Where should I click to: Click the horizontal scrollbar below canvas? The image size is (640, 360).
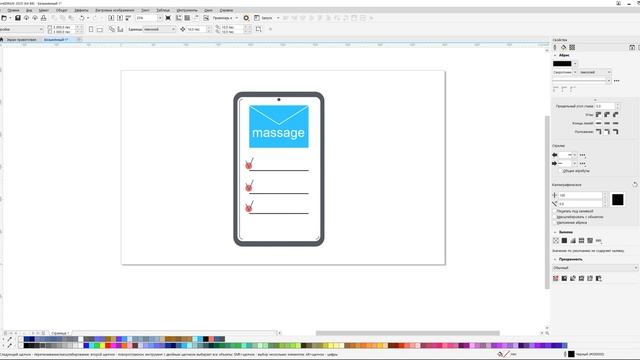(x=407, y=333)
